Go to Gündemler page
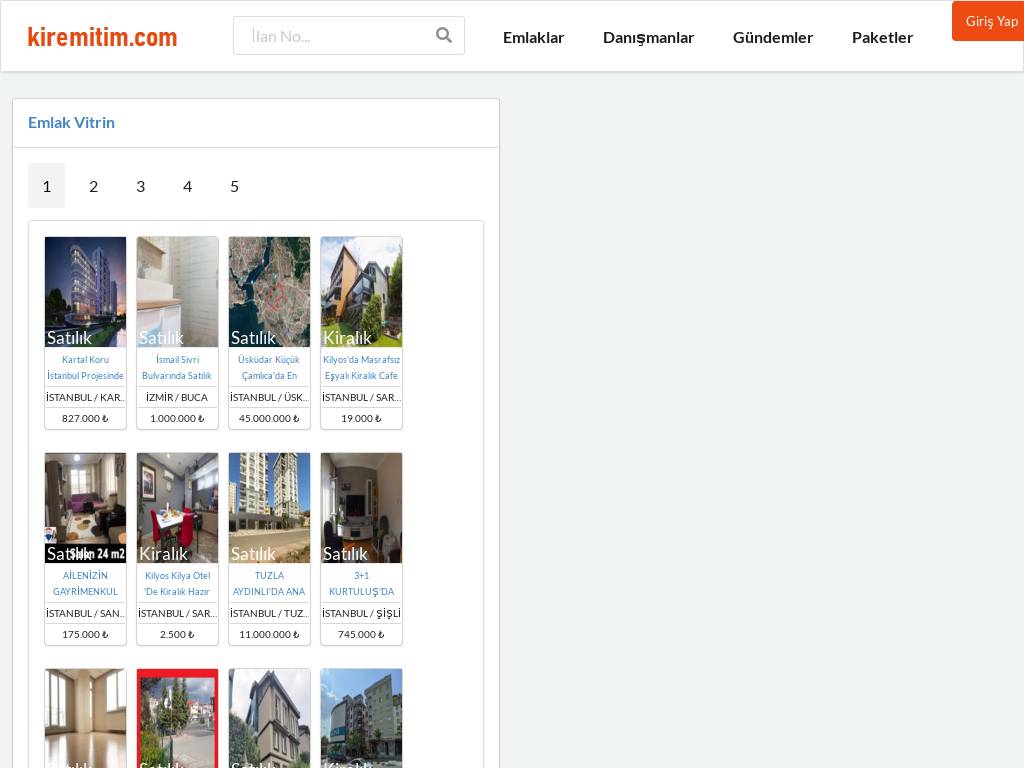The width and height of the screenshot is (1024, 768). point(772,37)
